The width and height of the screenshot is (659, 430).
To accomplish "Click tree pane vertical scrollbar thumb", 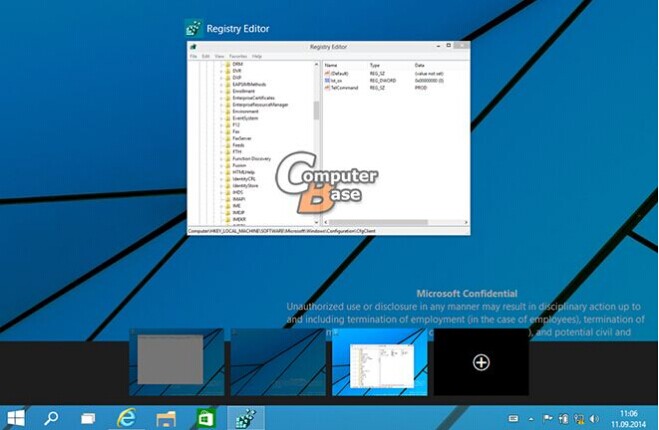I will [x=316, y=110].
